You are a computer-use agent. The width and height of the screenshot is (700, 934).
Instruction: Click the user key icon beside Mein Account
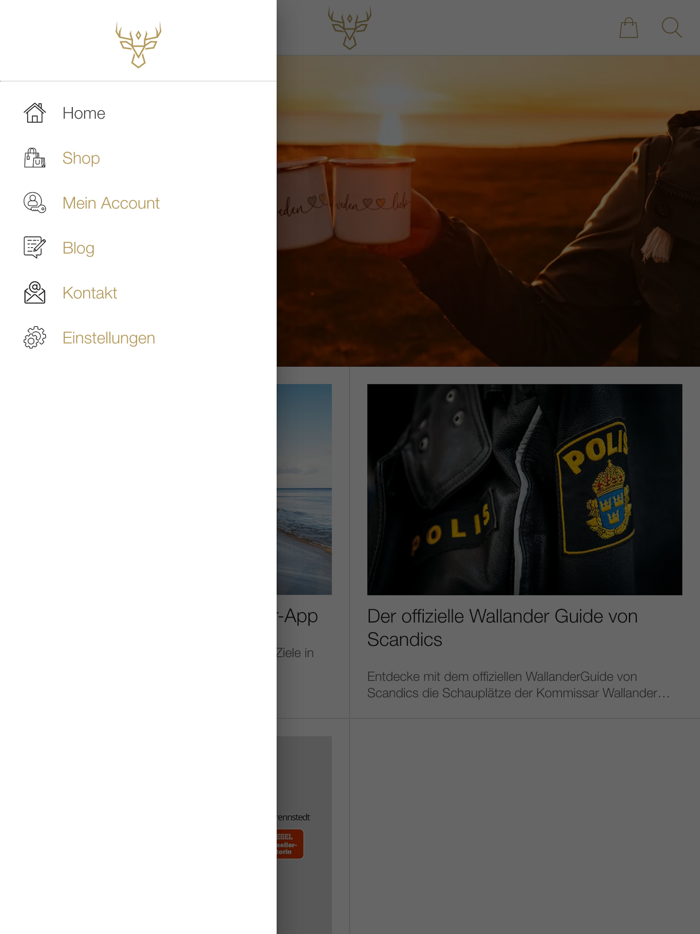click(35, 203)
